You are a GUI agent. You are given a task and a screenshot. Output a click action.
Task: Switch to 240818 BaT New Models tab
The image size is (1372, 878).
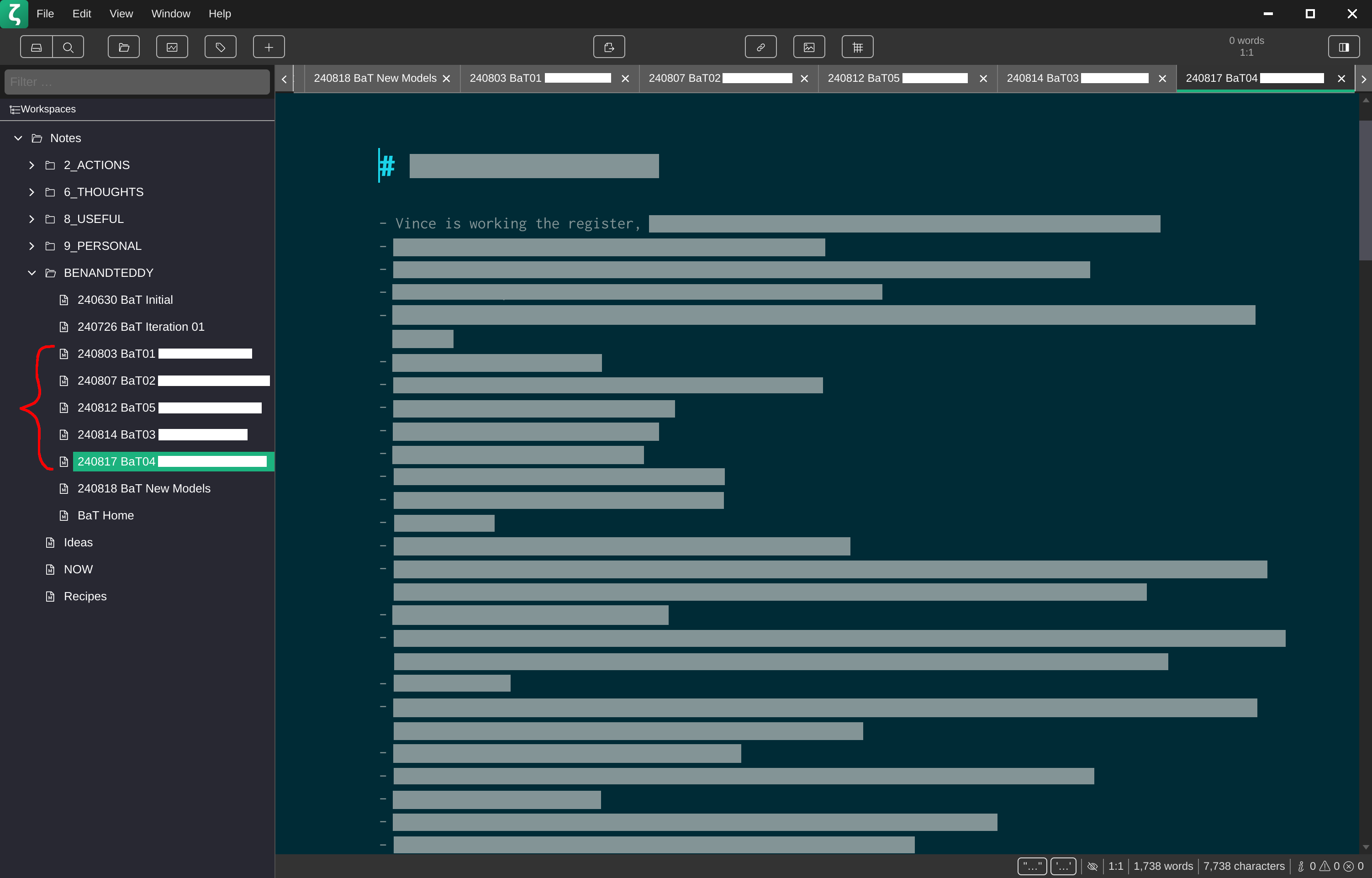tap(375, 78)
